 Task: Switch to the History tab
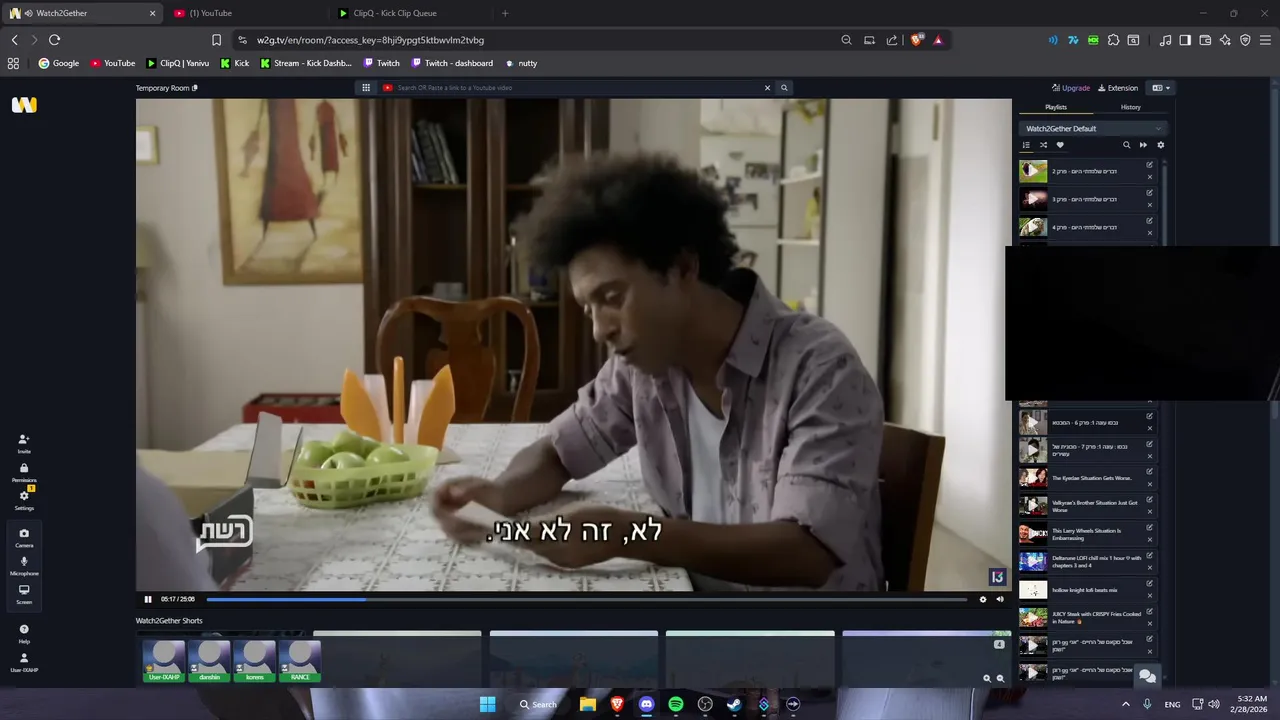(1130, 107)
